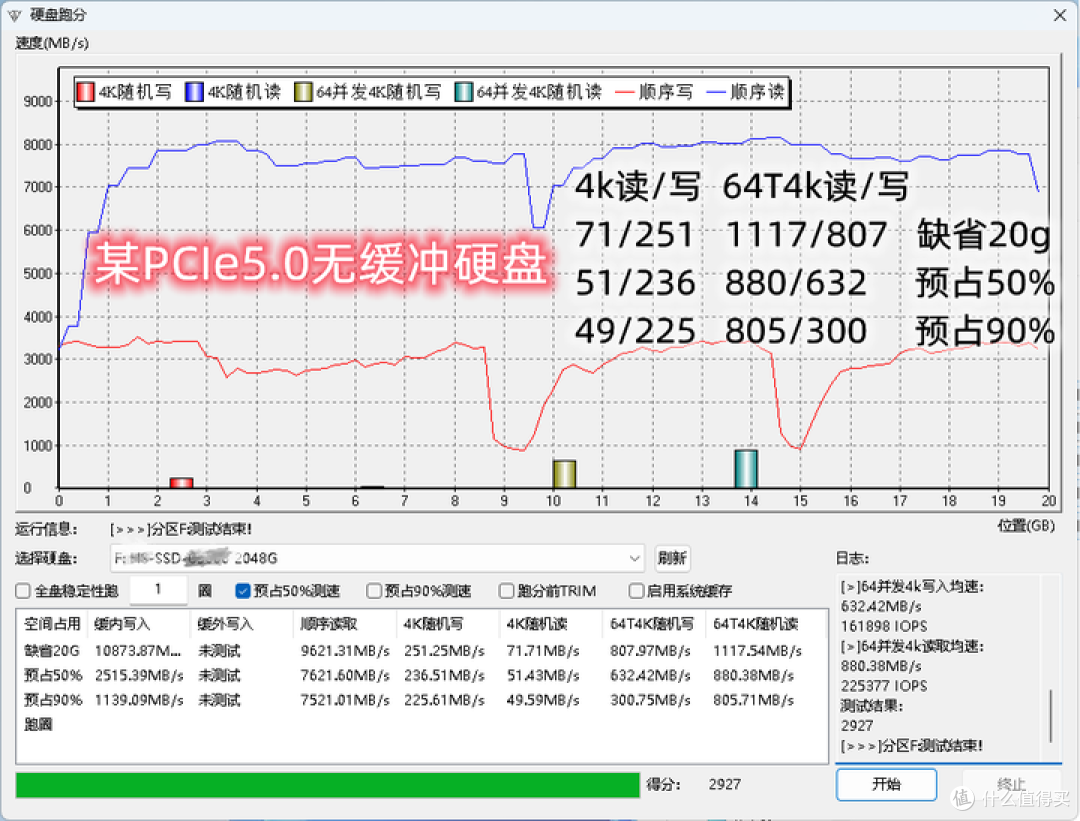The width and height of the screenshot is (1080, 821).
Task: Click the 225377 IOPS log line
Action: pos(884,686)
